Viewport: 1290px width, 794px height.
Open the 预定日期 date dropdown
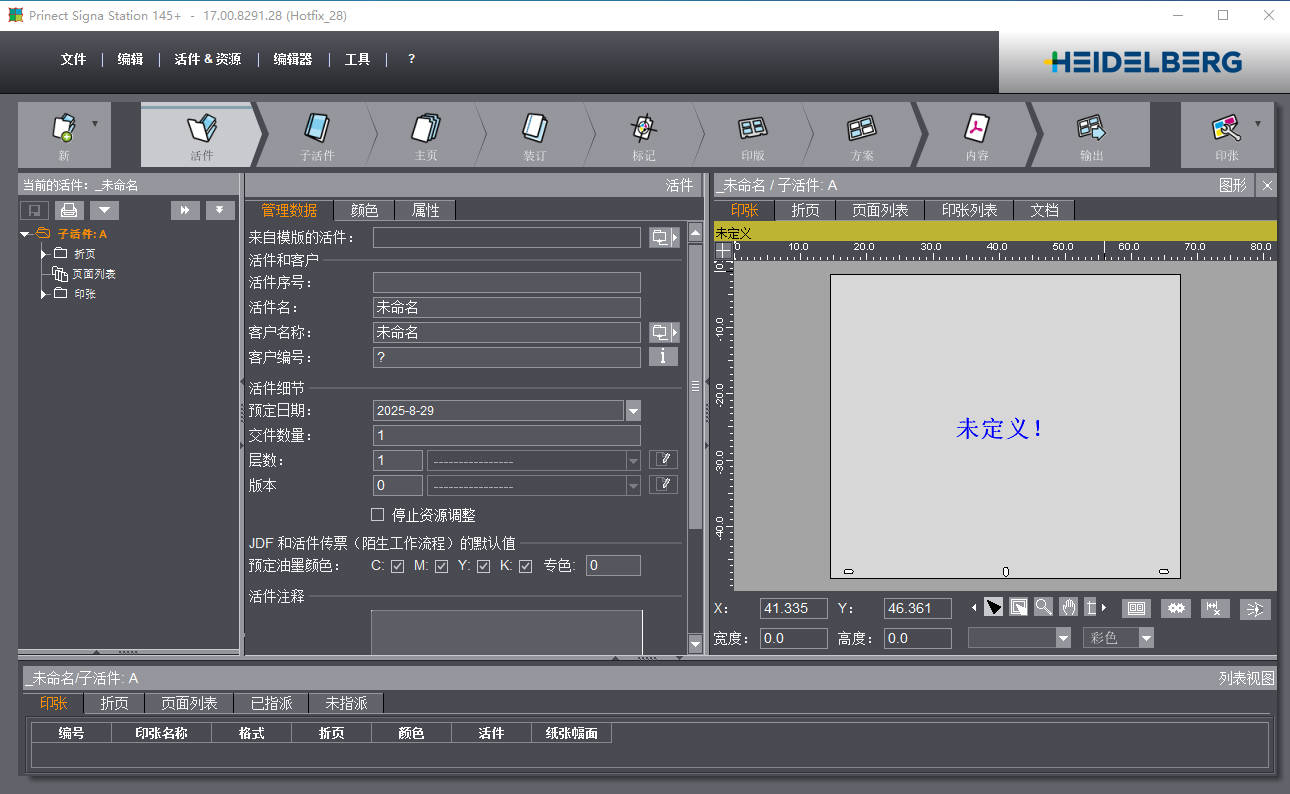[632, 411]
